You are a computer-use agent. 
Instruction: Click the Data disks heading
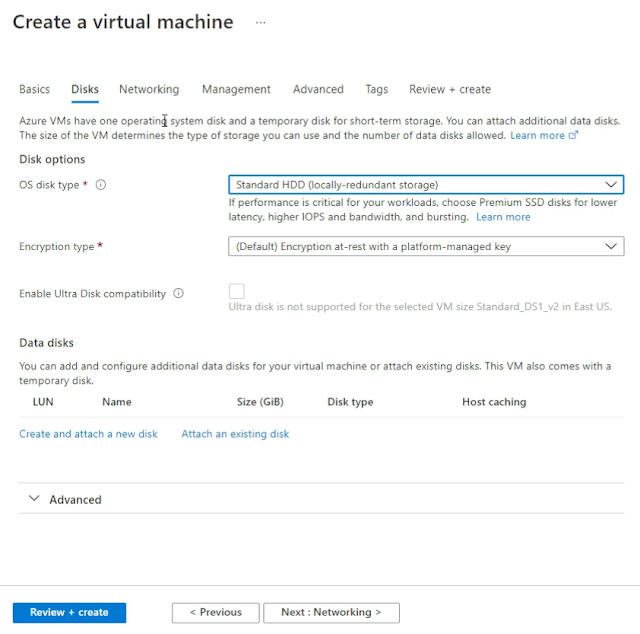47,343
